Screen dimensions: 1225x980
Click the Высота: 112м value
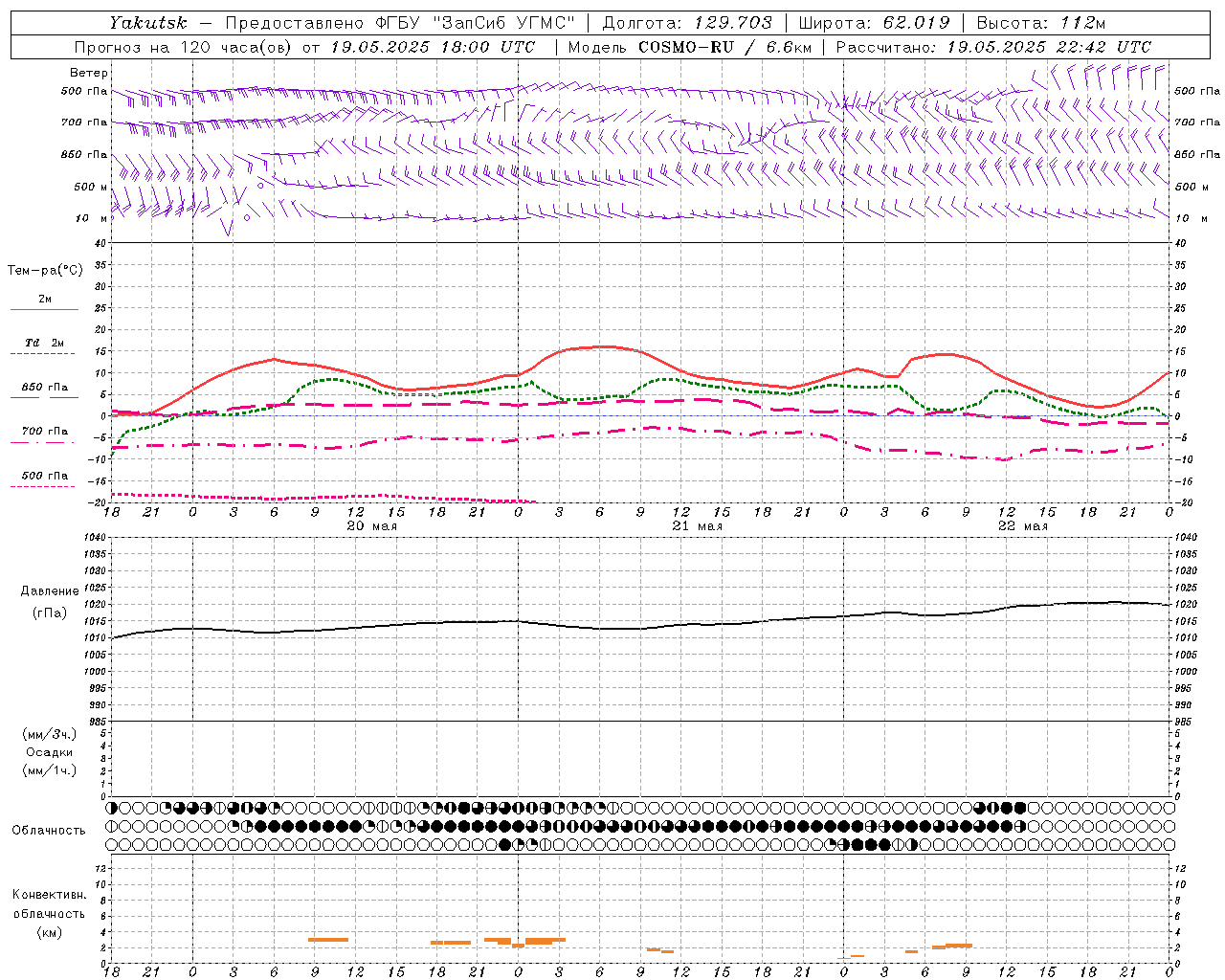[1042, 23]
